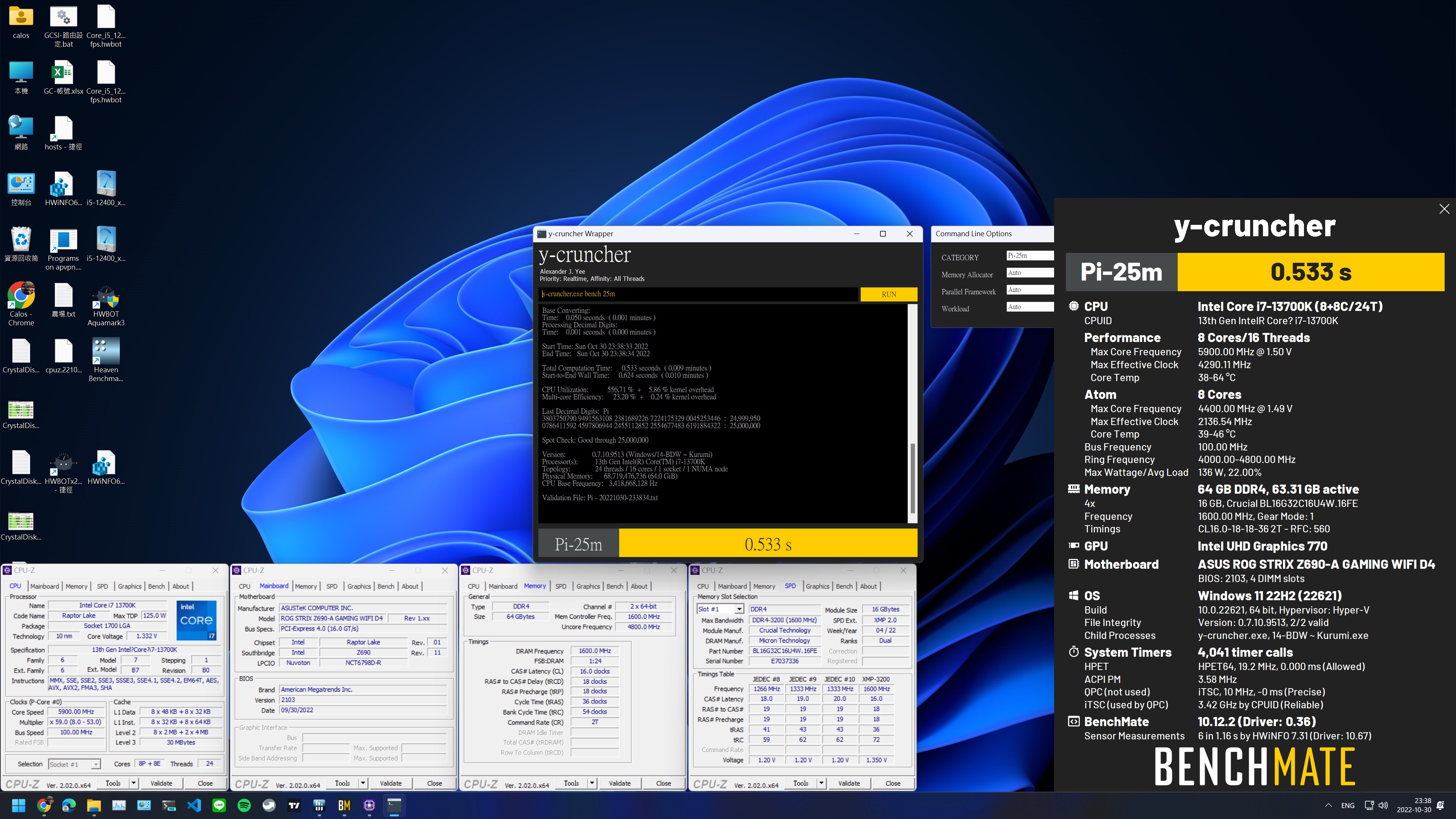Select the calos user folder icon
This screenshot has height=819, width=1456.
[21, 23]
